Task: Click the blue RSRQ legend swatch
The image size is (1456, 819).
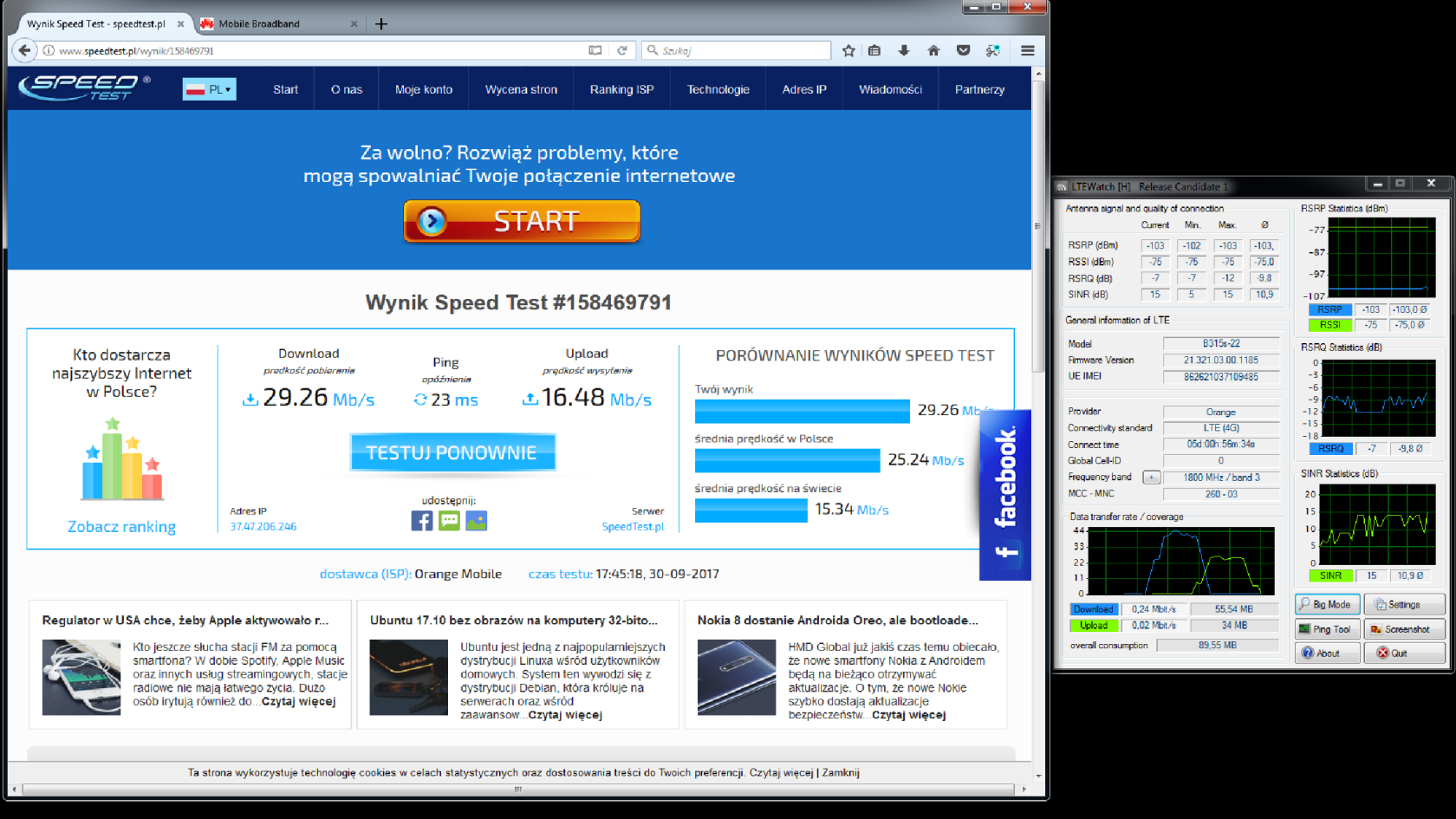Action: 1330,449
